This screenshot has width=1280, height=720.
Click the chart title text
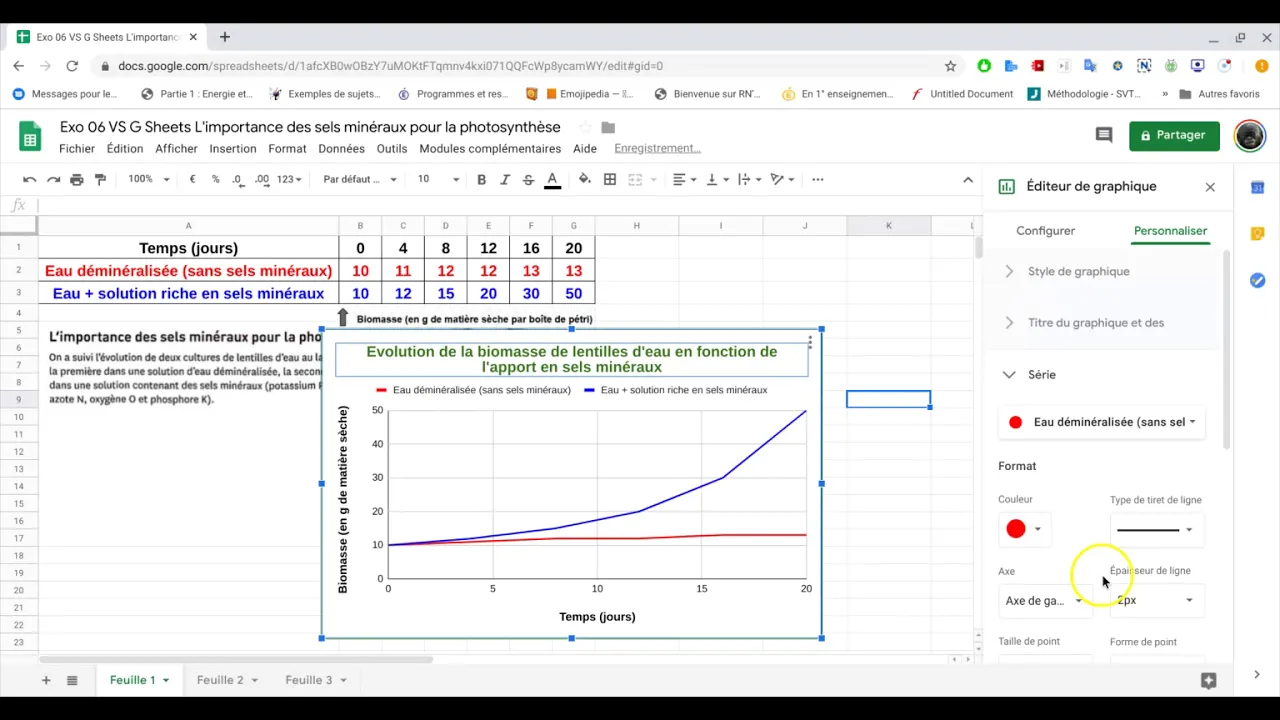[x=571, y=359]
